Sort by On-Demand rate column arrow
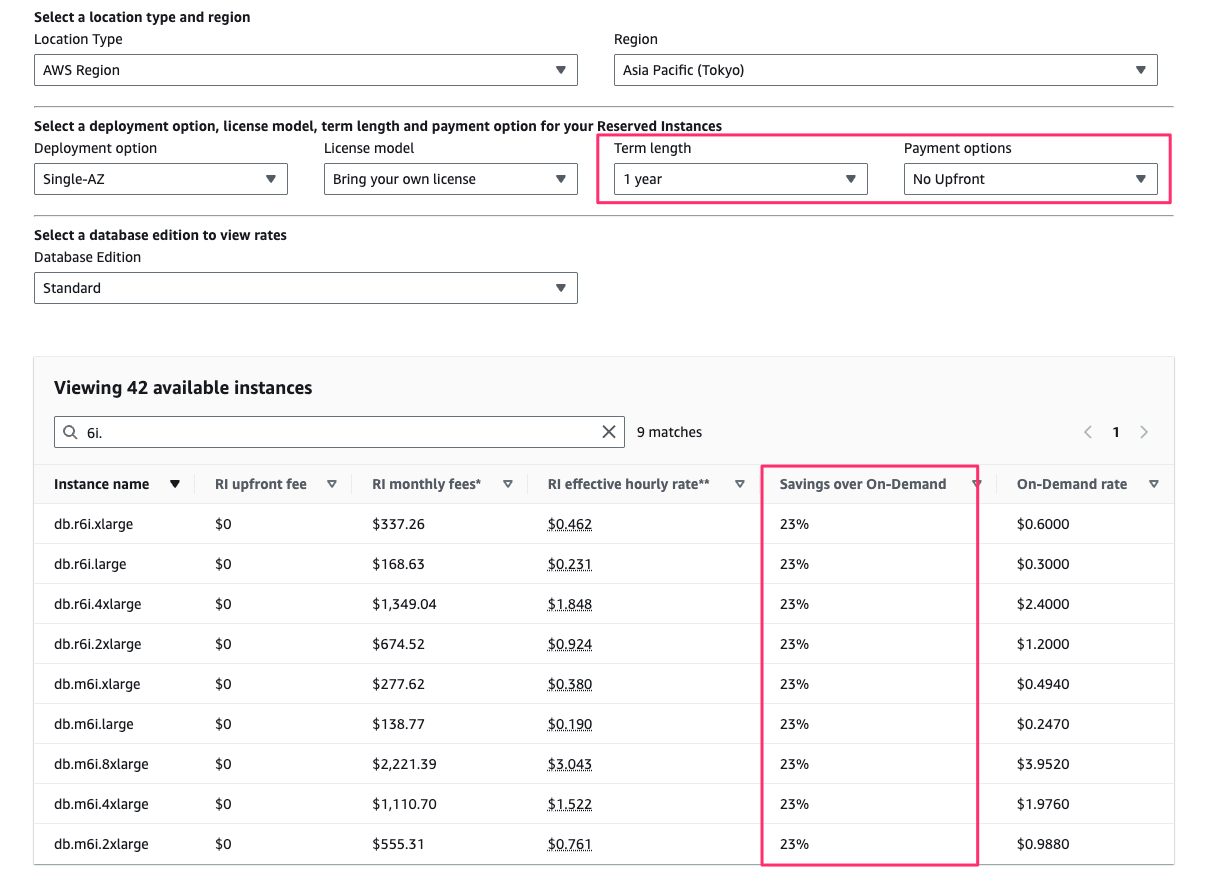1208x881 pixels. coord(1154,484)
